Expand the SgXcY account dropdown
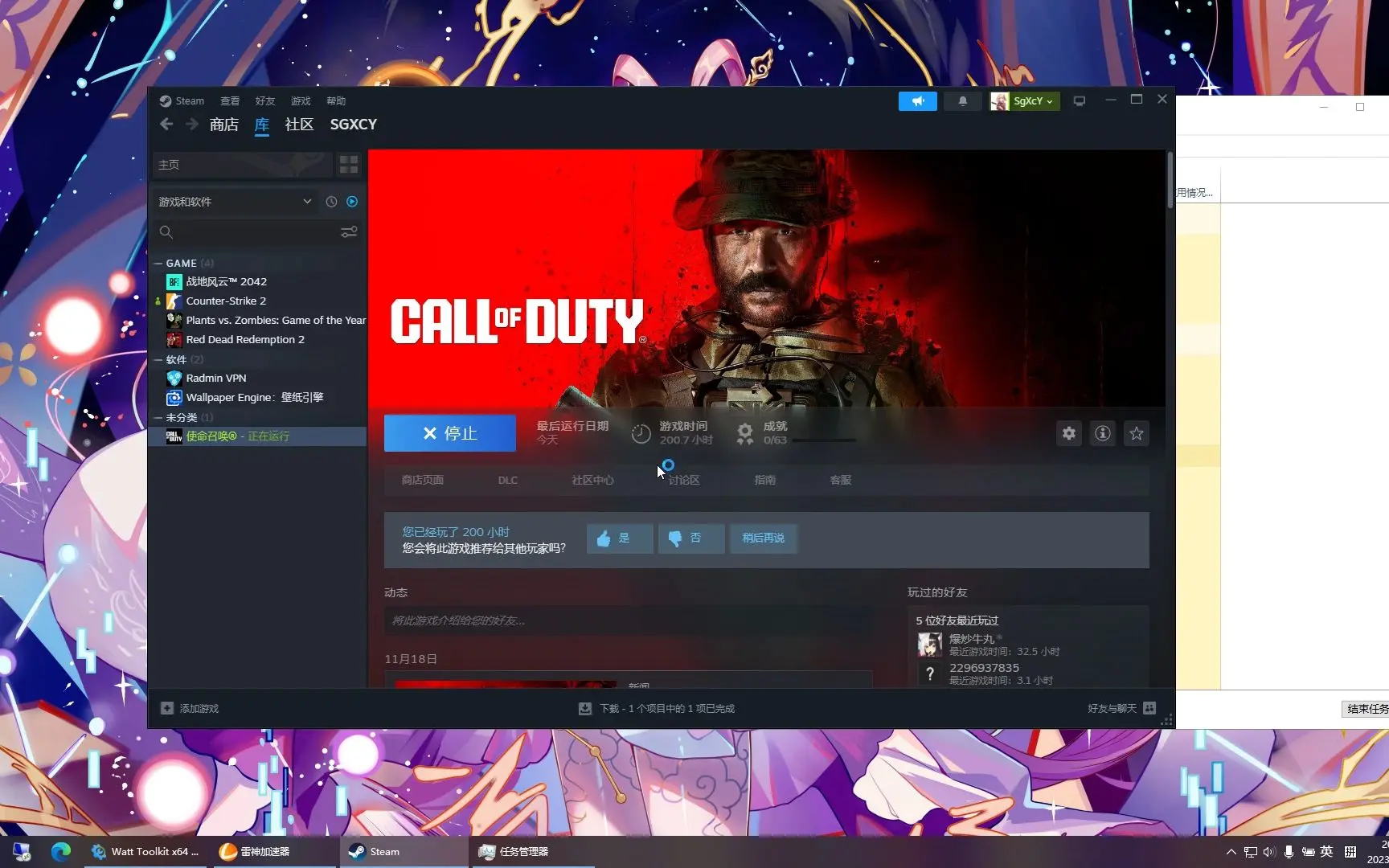 (x=1024, y=101)
